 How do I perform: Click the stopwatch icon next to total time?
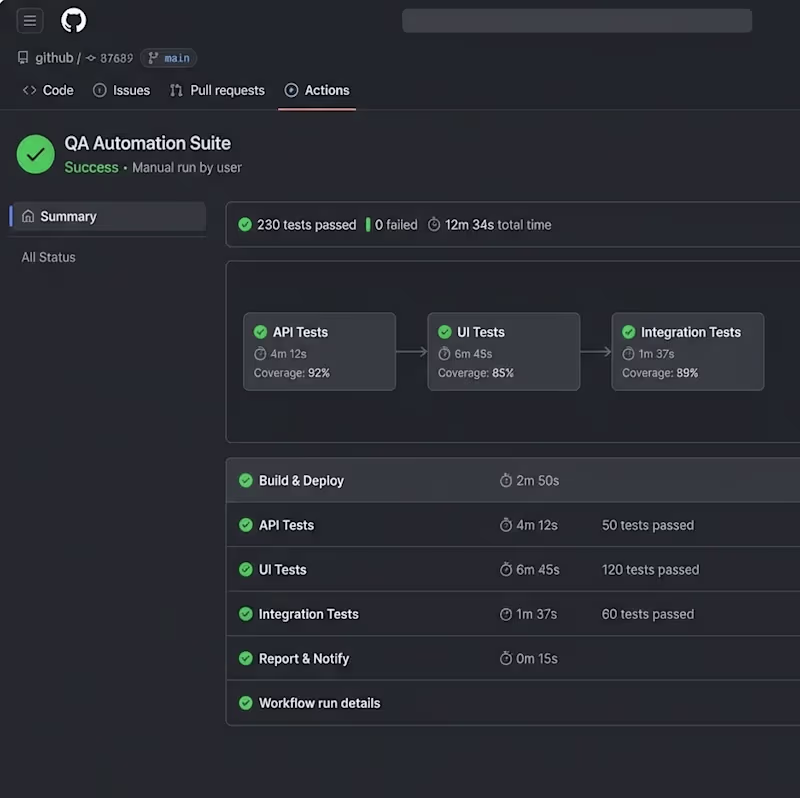[434, 225]
